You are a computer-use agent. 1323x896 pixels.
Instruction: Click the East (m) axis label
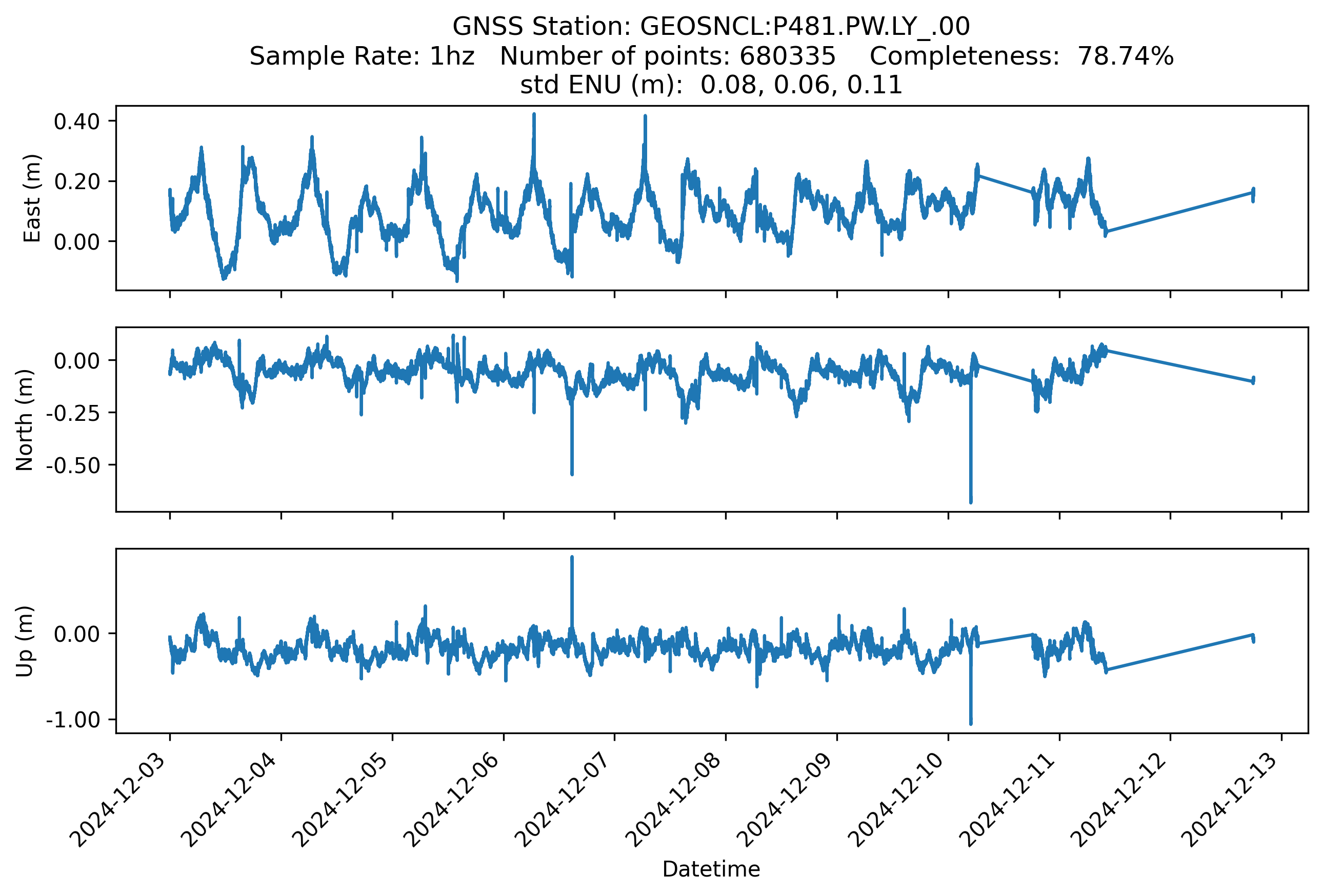[32, 198]
